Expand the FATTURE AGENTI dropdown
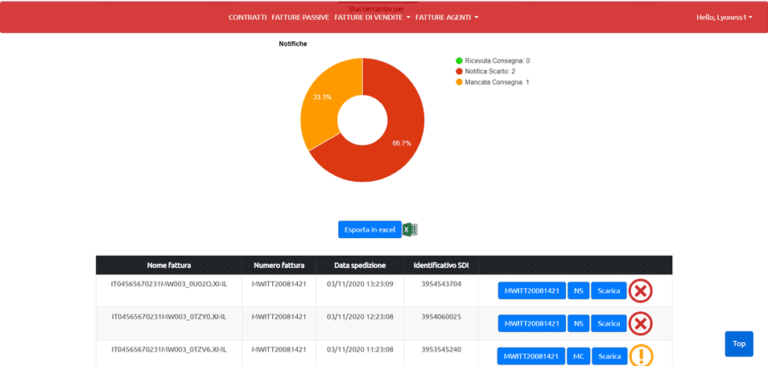The image size is (768, 366). pos(447,17)
